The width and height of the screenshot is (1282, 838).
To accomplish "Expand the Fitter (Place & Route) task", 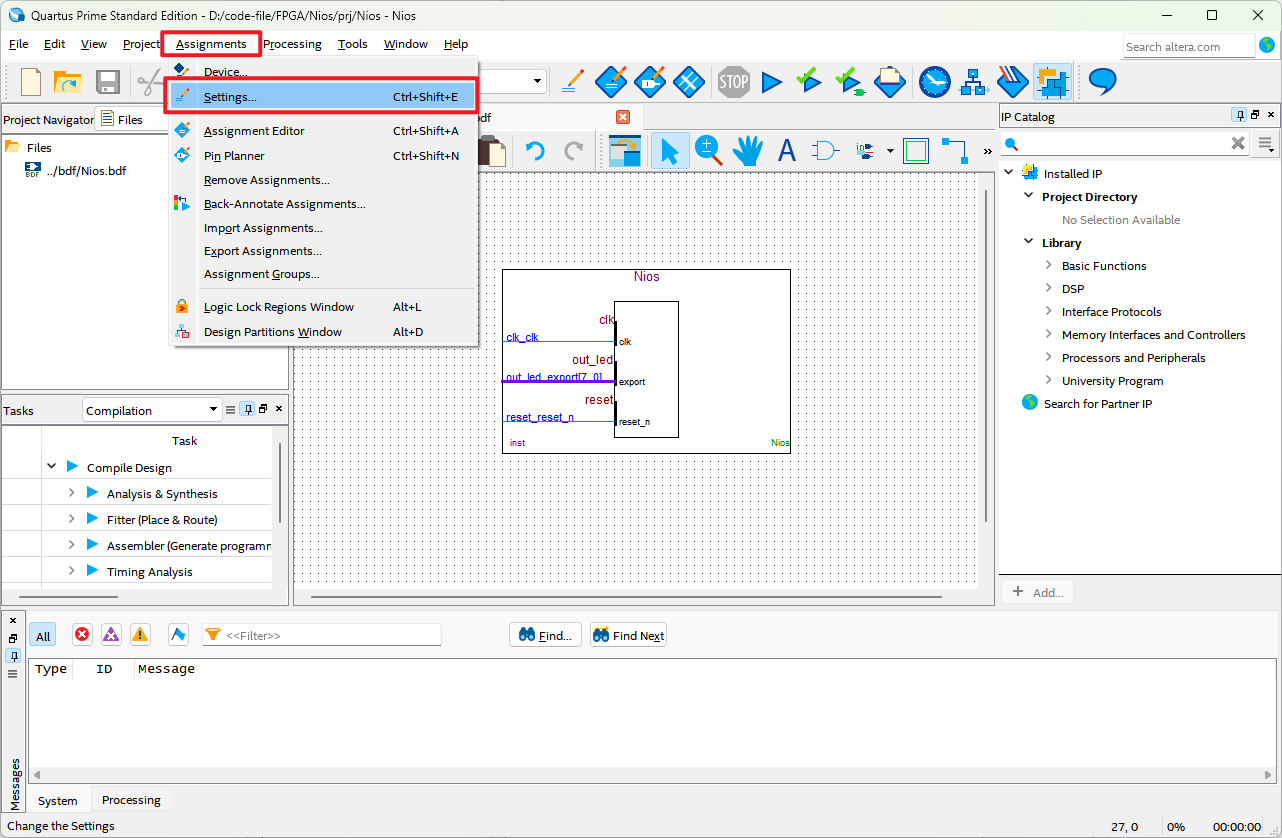I will (x=71, y=518).
